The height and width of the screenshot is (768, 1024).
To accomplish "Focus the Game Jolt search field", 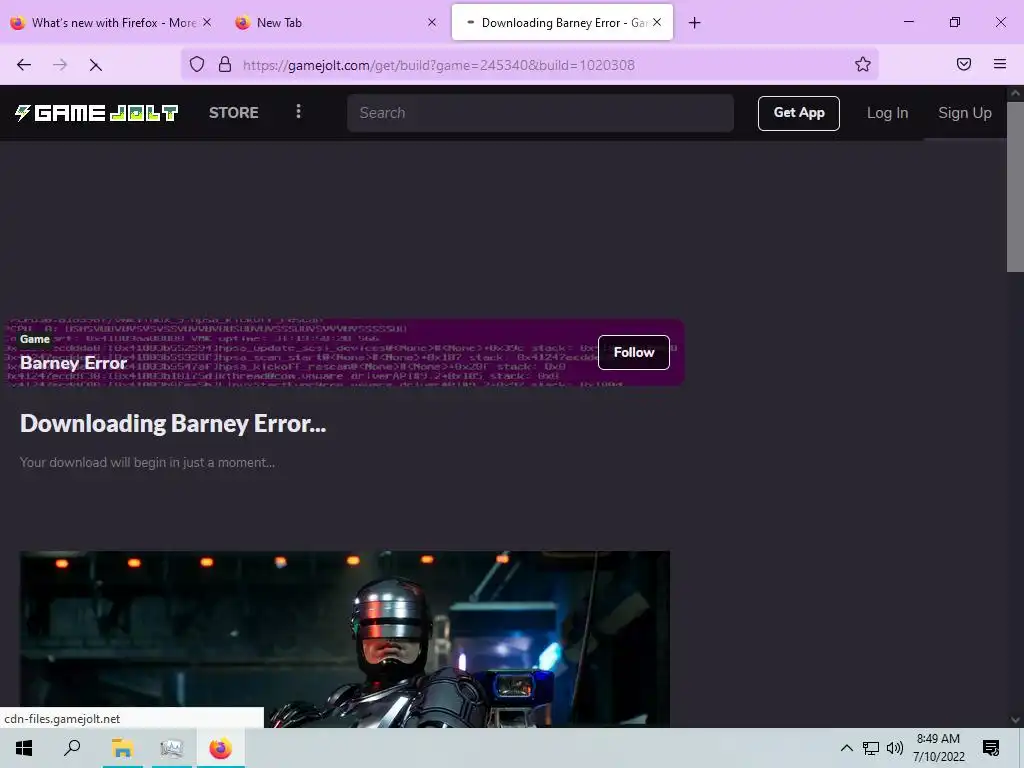I will click(540, 113).
